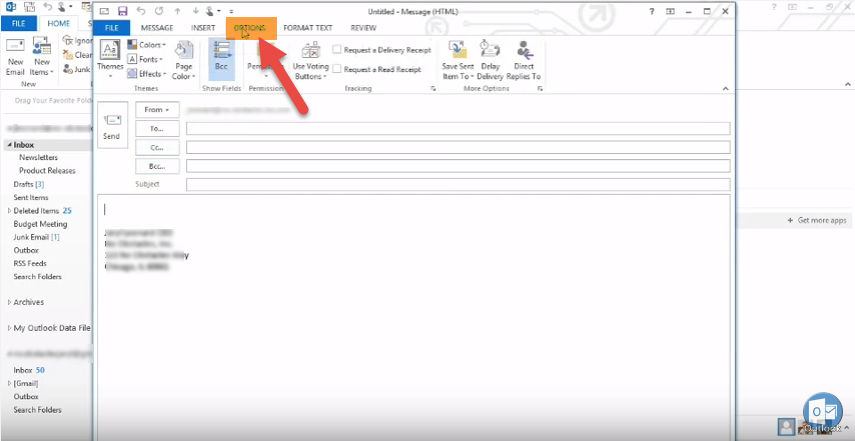Viewport: 855px width, 441px height.
Task: Open the Insert tab
Action: coord(203,28)
